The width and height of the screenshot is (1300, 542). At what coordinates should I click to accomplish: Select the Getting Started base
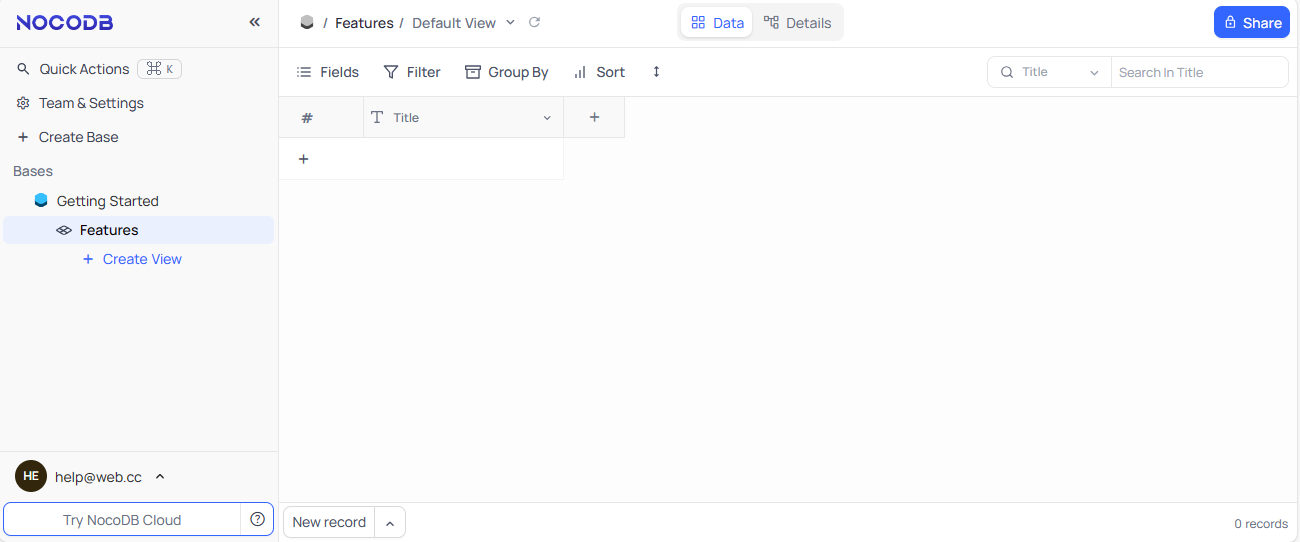pos(107,201)
